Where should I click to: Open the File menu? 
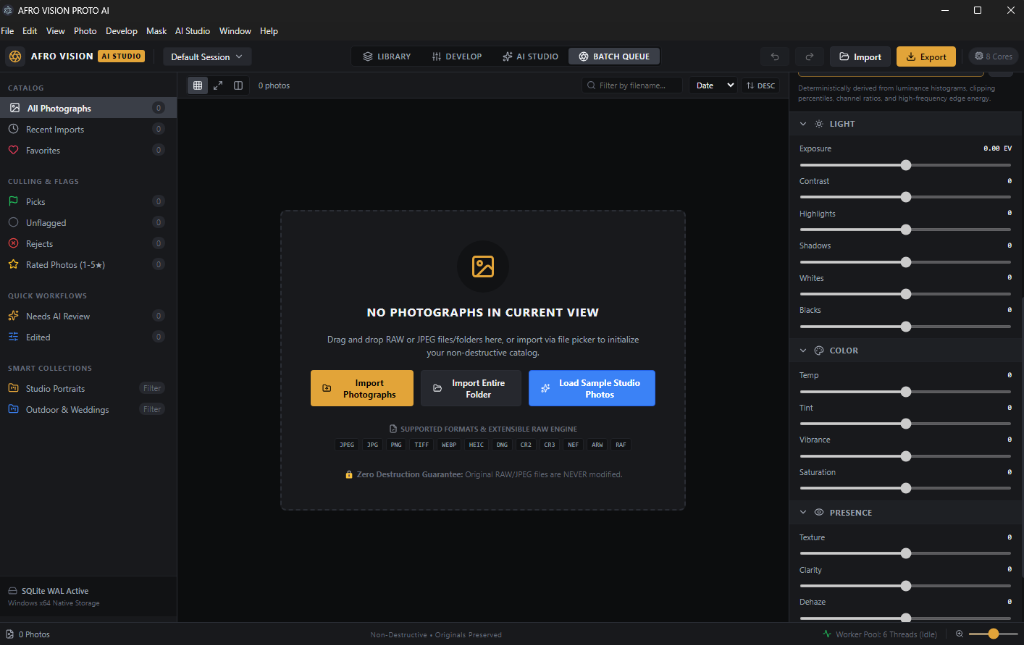pos(7,31)
